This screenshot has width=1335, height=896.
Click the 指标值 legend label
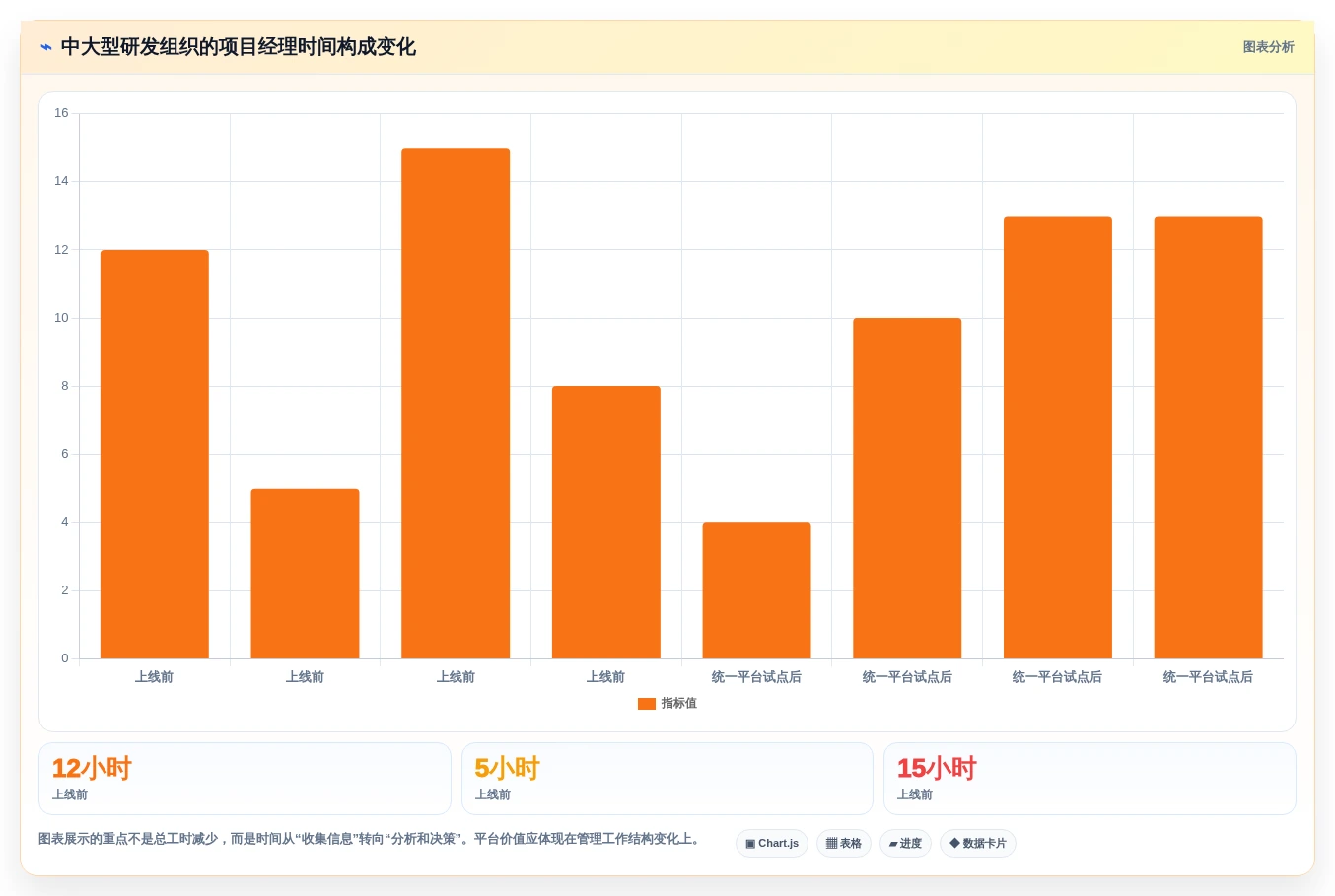tap(679, 704)
